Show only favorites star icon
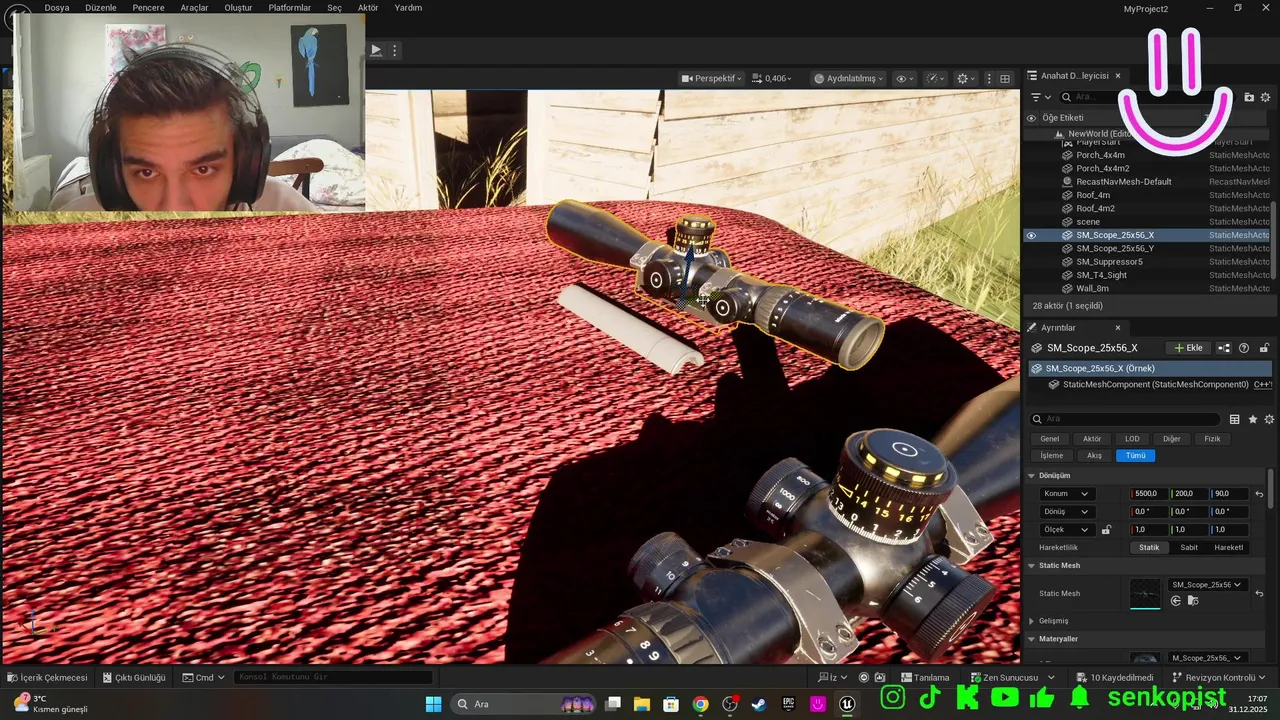The width and height of the screenshot is (1280, 720). click(1252, 419)
